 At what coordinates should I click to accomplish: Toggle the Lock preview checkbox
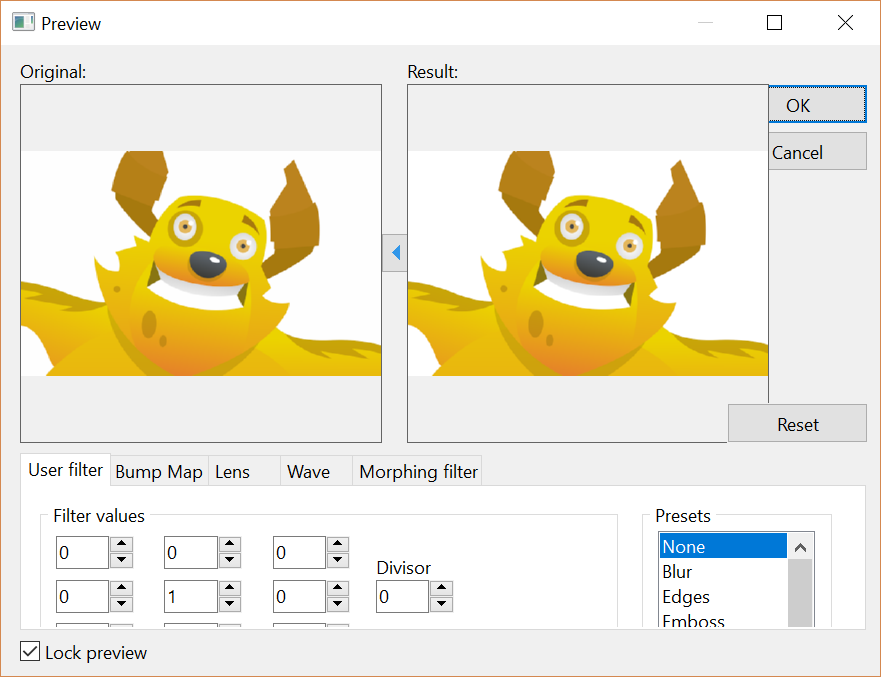[x=30, y=652]
